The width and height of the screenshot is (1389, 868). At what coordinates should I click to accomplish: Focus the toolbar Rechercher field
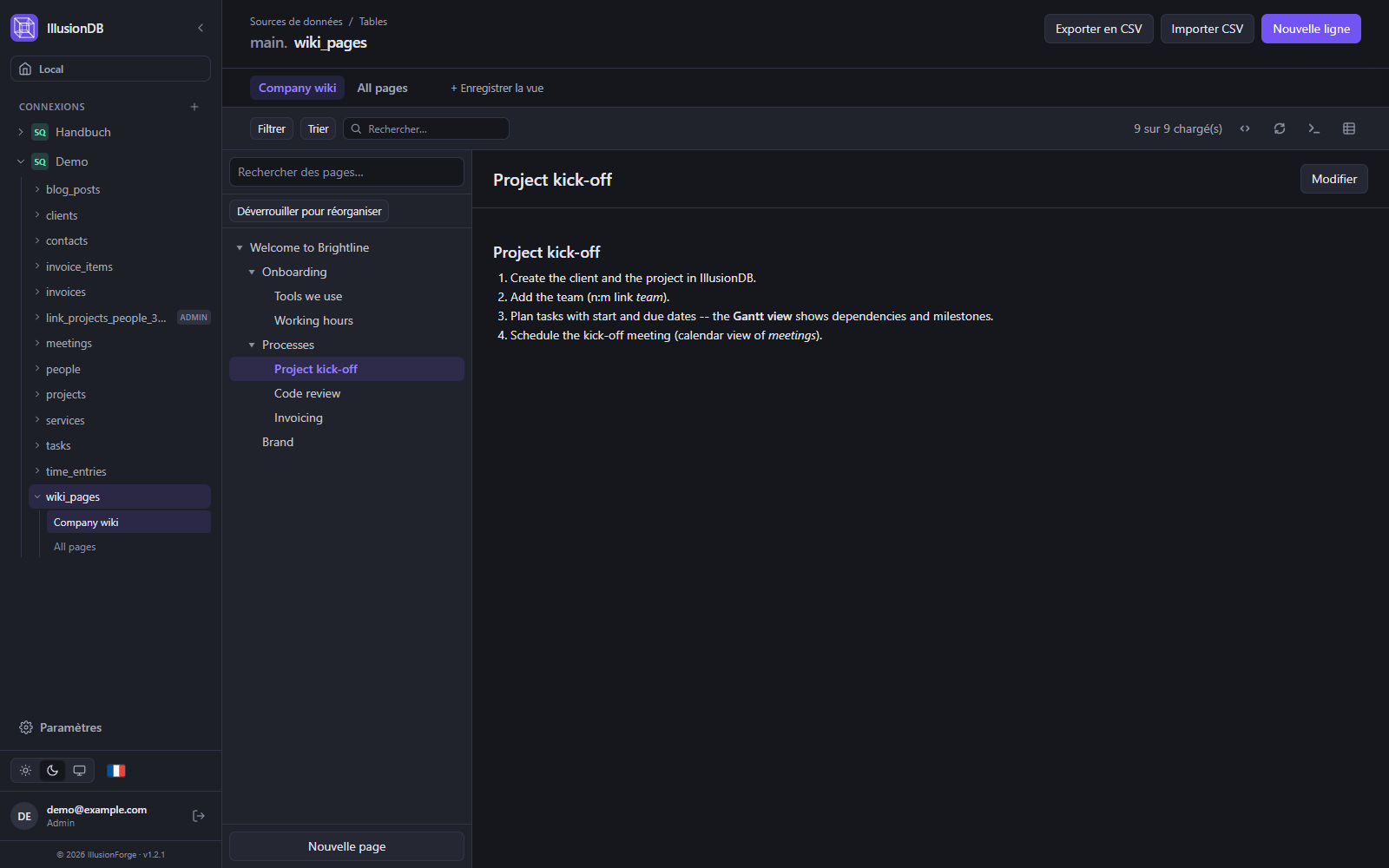(x=426, y=128)
